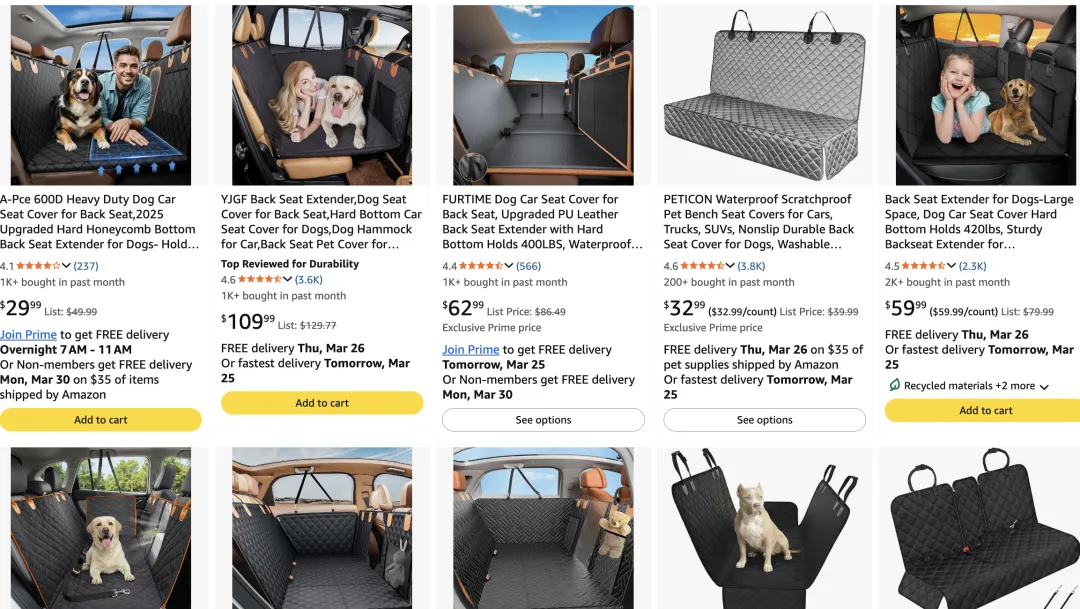Open the (237) reviews link for A-Pce
The width and height of the screenshot is (1080, 609).
86,266
